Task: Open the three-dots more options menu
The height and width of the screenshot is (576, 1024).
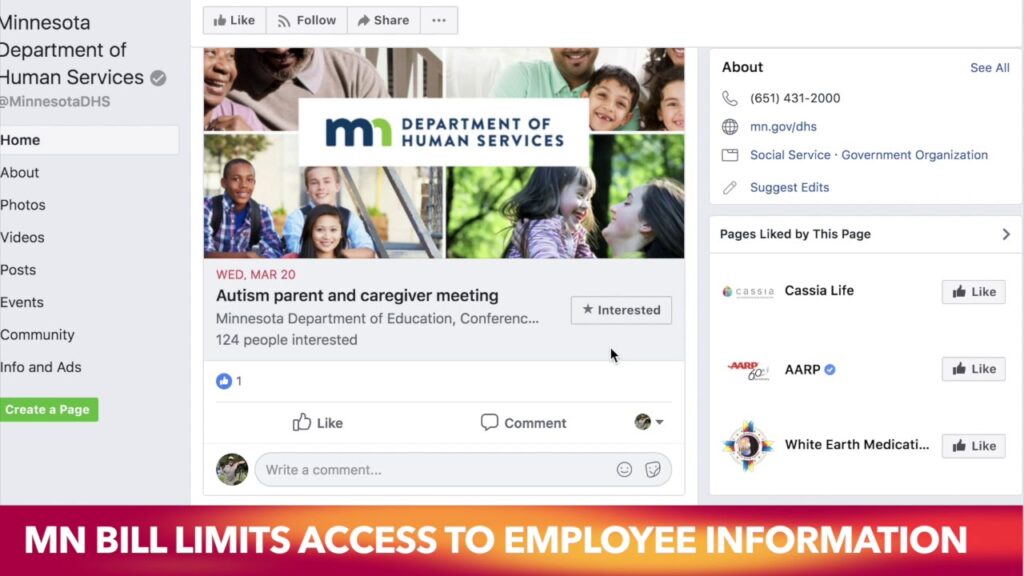Action: point(439,20)
